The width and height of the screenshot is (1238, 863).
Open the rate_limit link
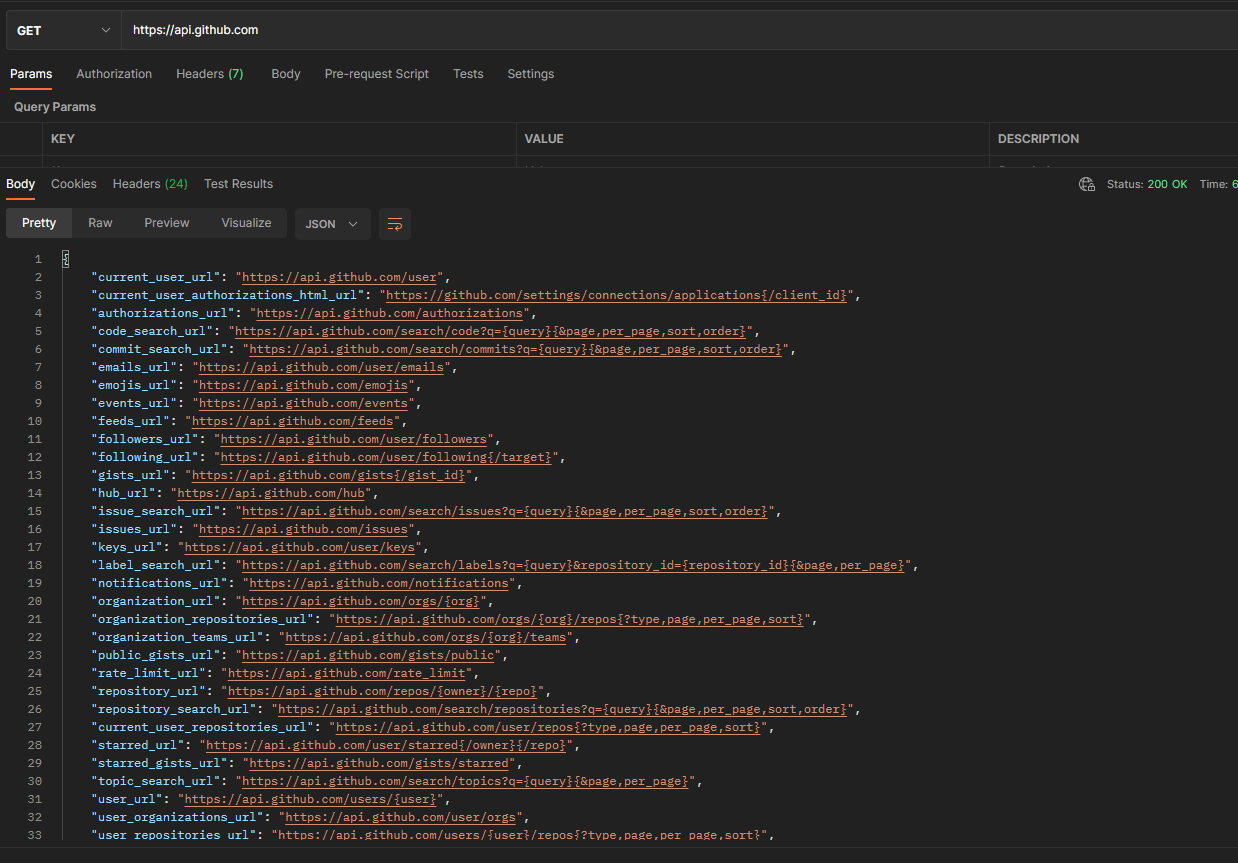coord(346,673)
